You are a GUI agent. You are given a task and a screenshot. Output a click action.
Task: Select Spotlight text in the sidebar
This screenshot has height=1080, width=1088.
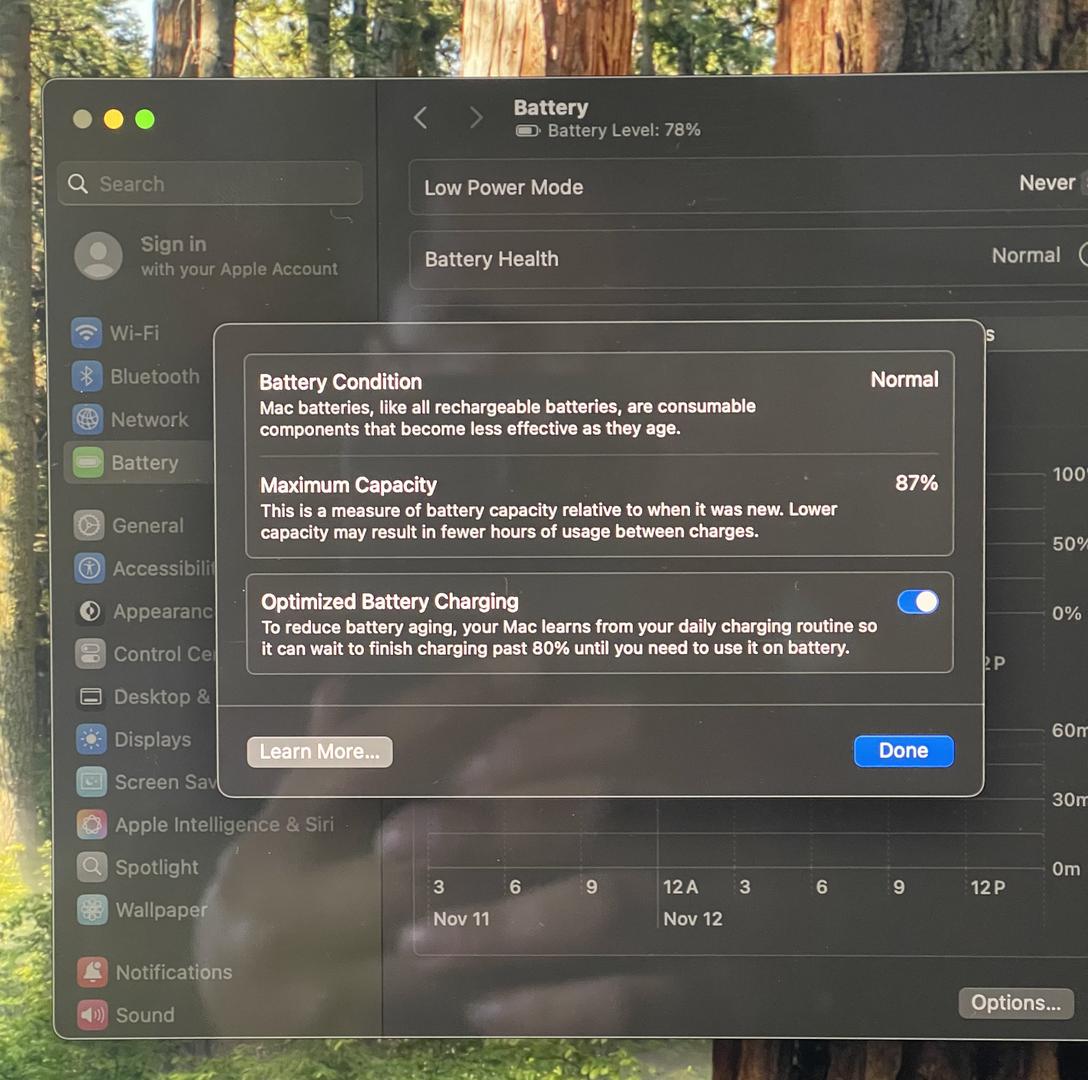click(x=157, y=868)
